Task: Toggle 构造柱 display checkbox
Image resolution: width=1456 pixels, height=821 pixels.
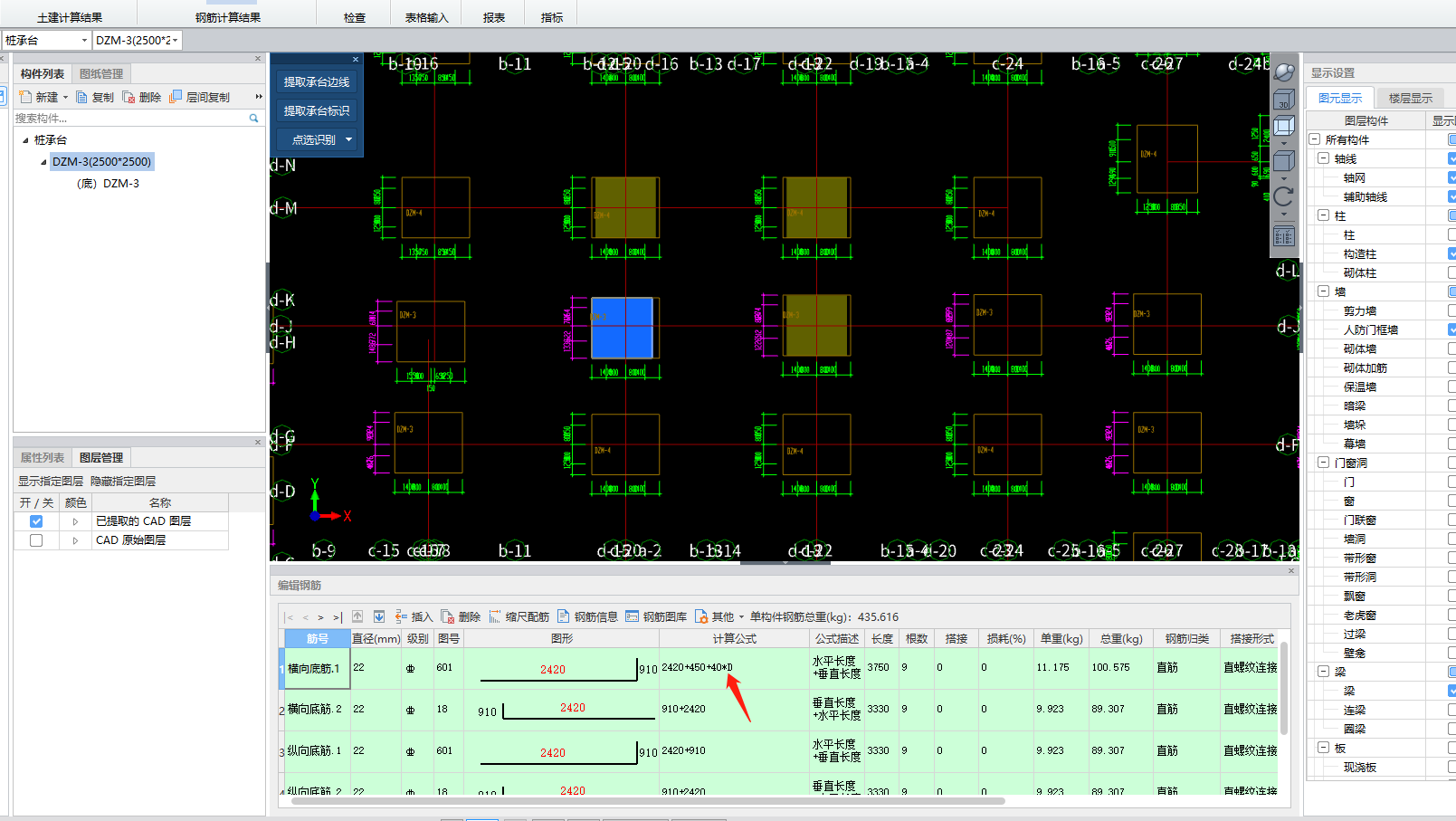Action: [x=1451, y=253]
